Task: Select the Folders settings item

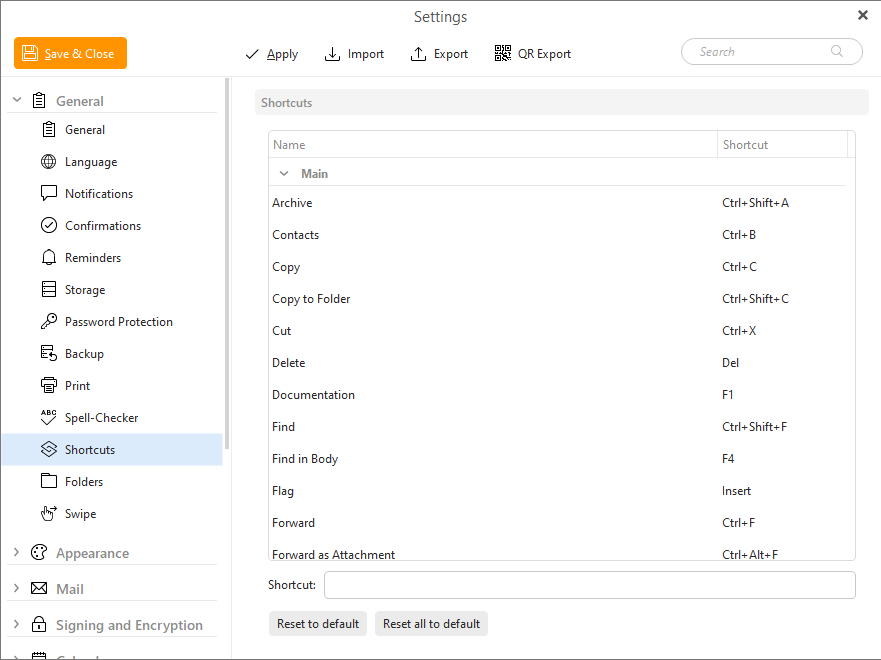Action: point(84,482)
